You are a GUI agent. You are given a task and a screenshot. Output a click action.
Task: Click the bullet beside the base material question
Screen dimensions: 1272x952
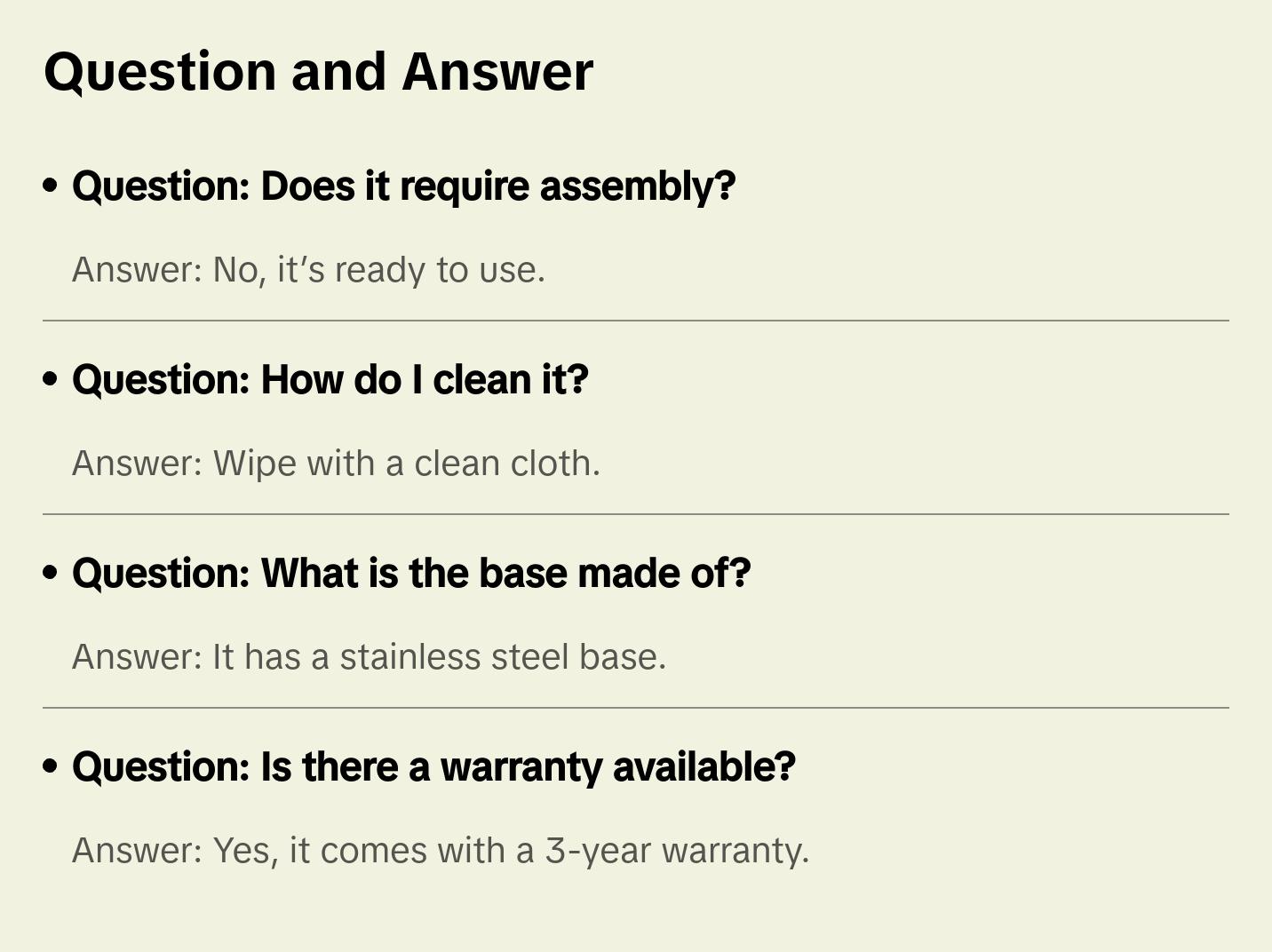click(51, 573)
